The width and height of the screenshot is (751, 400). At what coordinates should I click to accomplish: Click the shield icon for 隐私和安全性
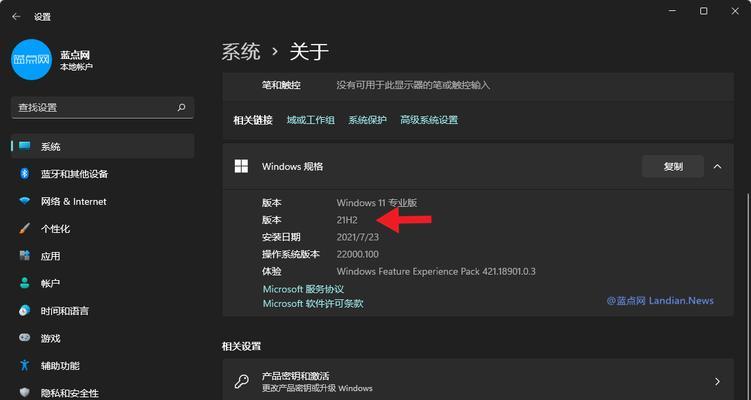(24, 393)
